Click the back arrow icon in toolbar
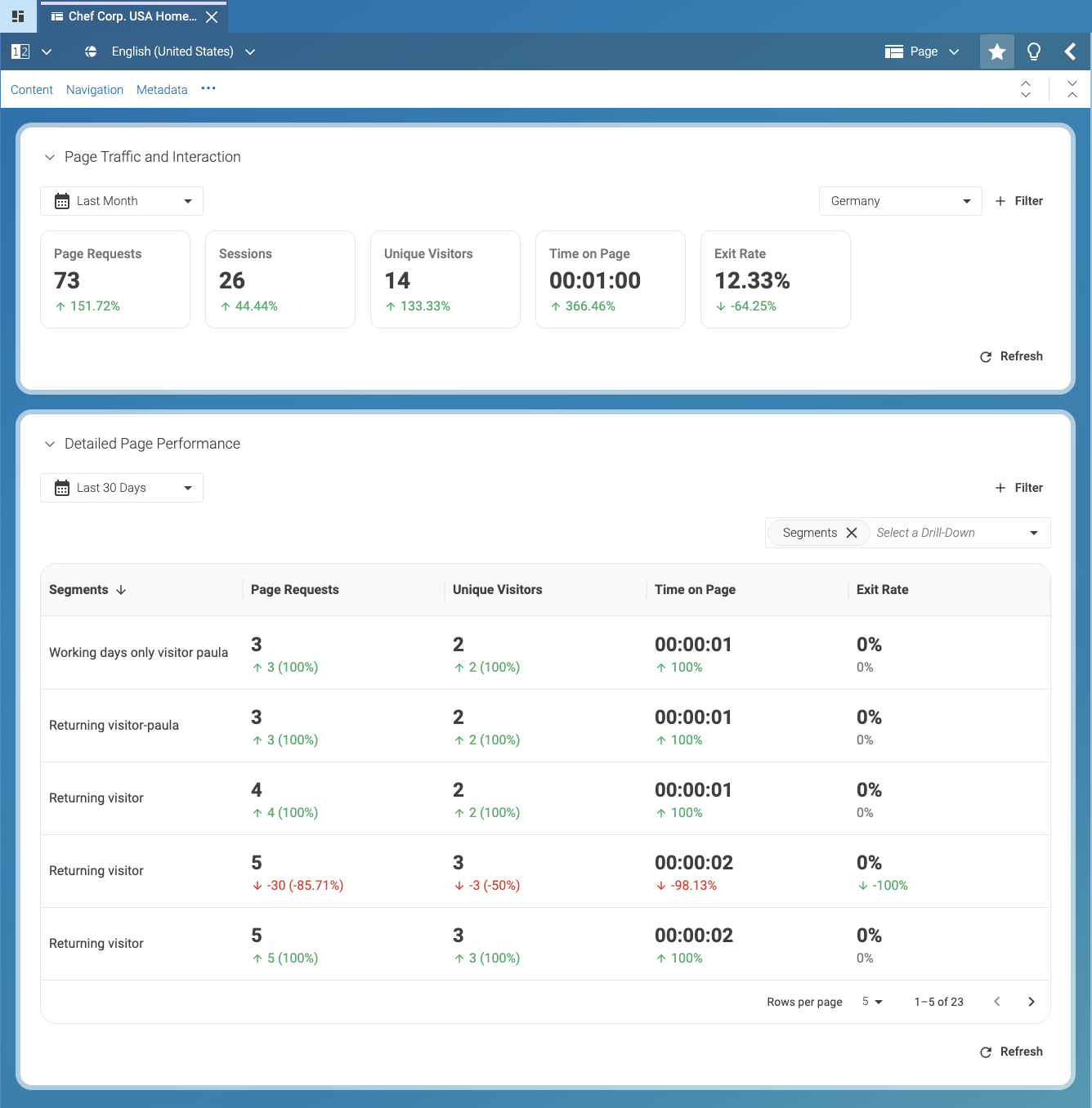 (x=1070, y=52)
